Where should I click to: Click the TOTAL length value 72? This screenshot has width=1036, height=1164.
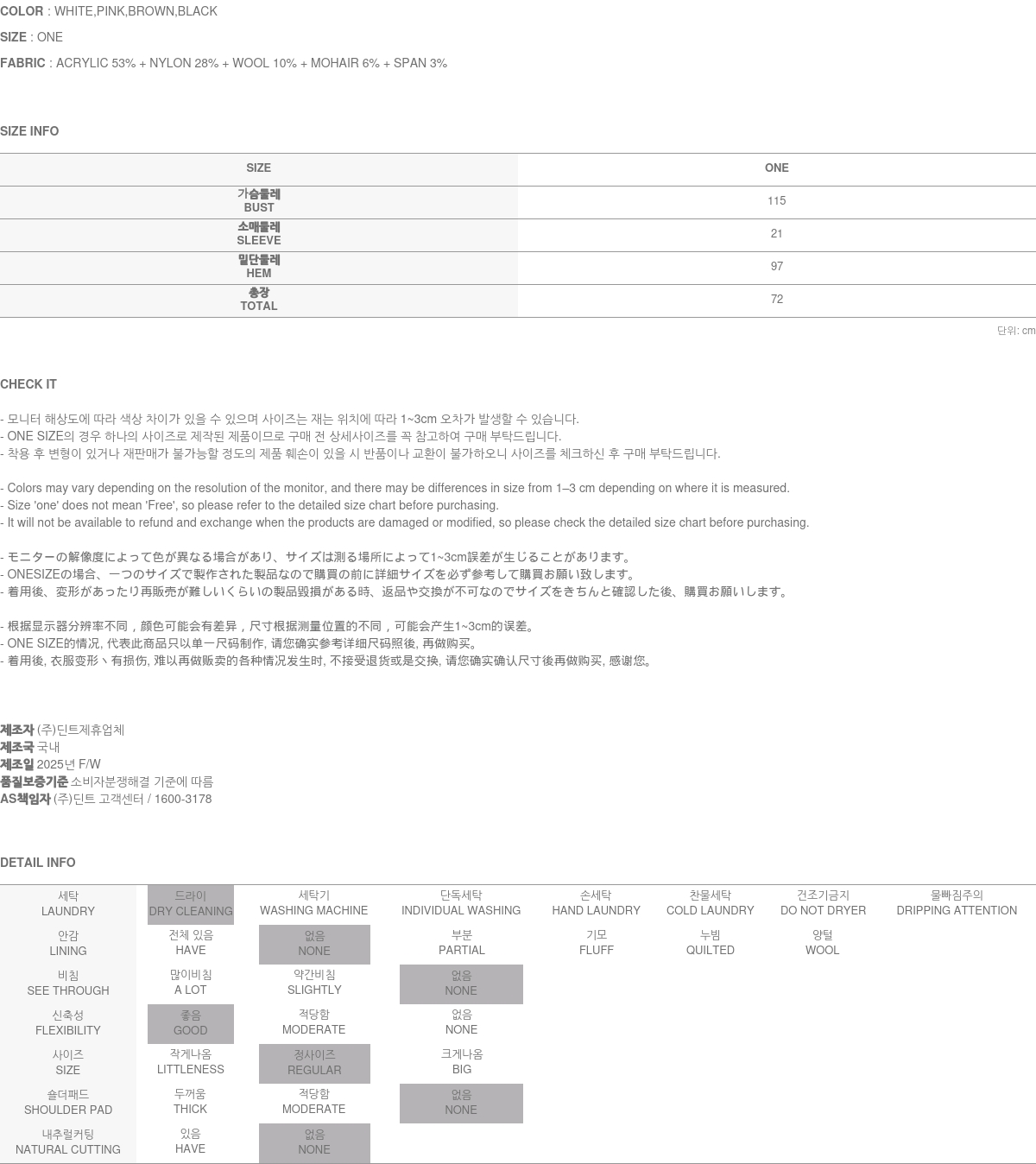tap(776, 300)
